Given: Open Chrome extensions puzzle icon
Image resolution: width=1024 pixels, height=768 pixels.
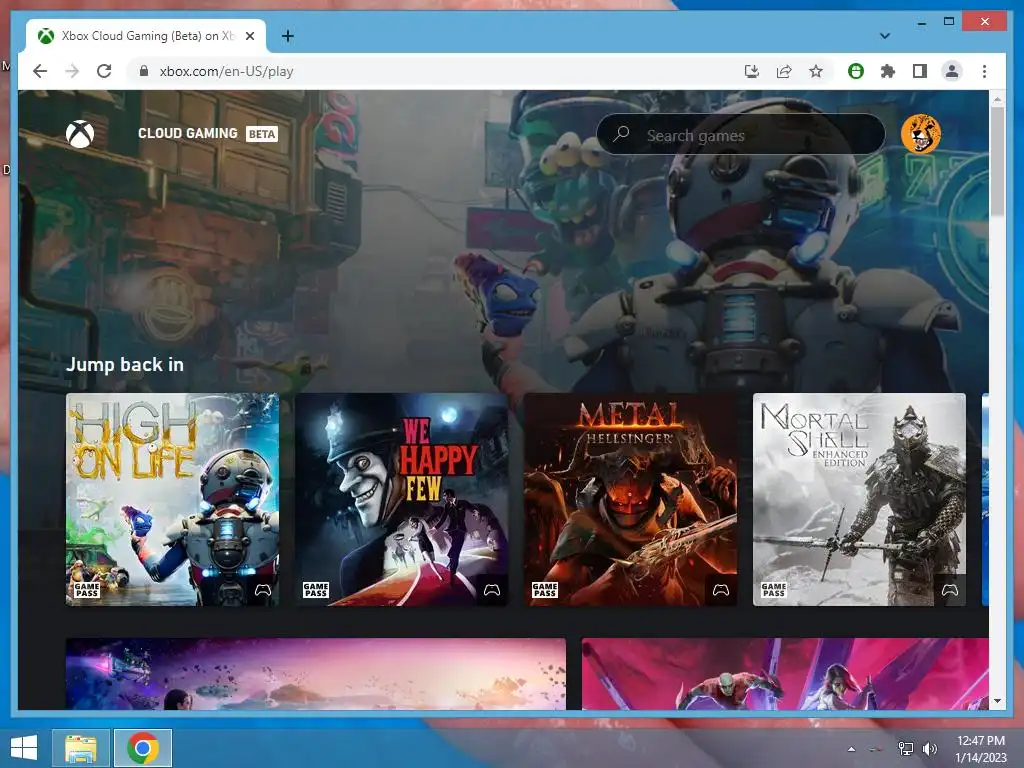Looking at the screenshot, I should coord(888,71).
